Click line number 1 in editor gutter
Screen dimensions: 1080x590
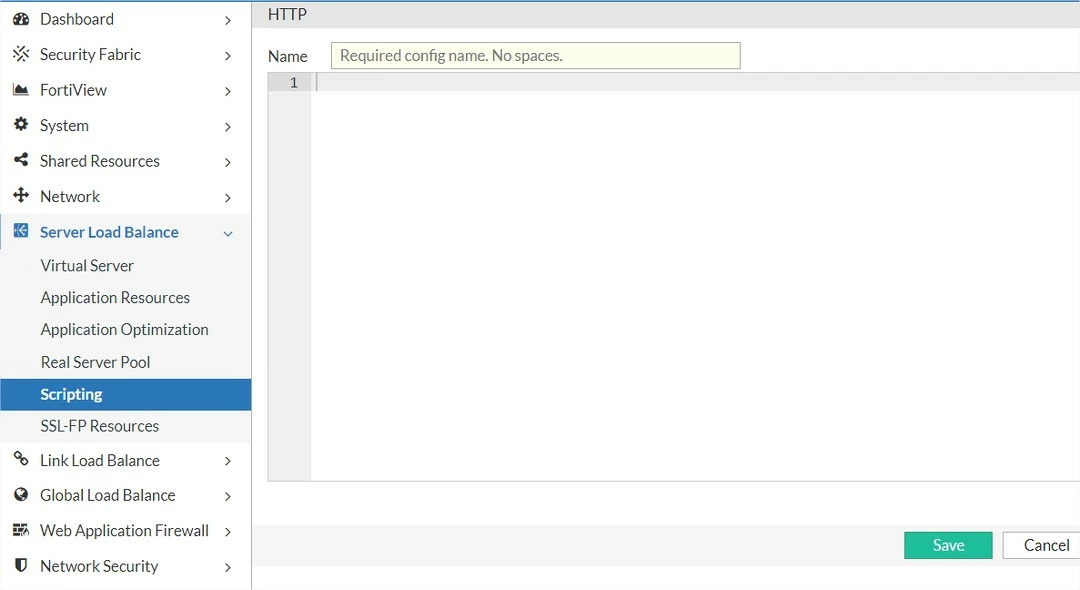pos(293,83)
